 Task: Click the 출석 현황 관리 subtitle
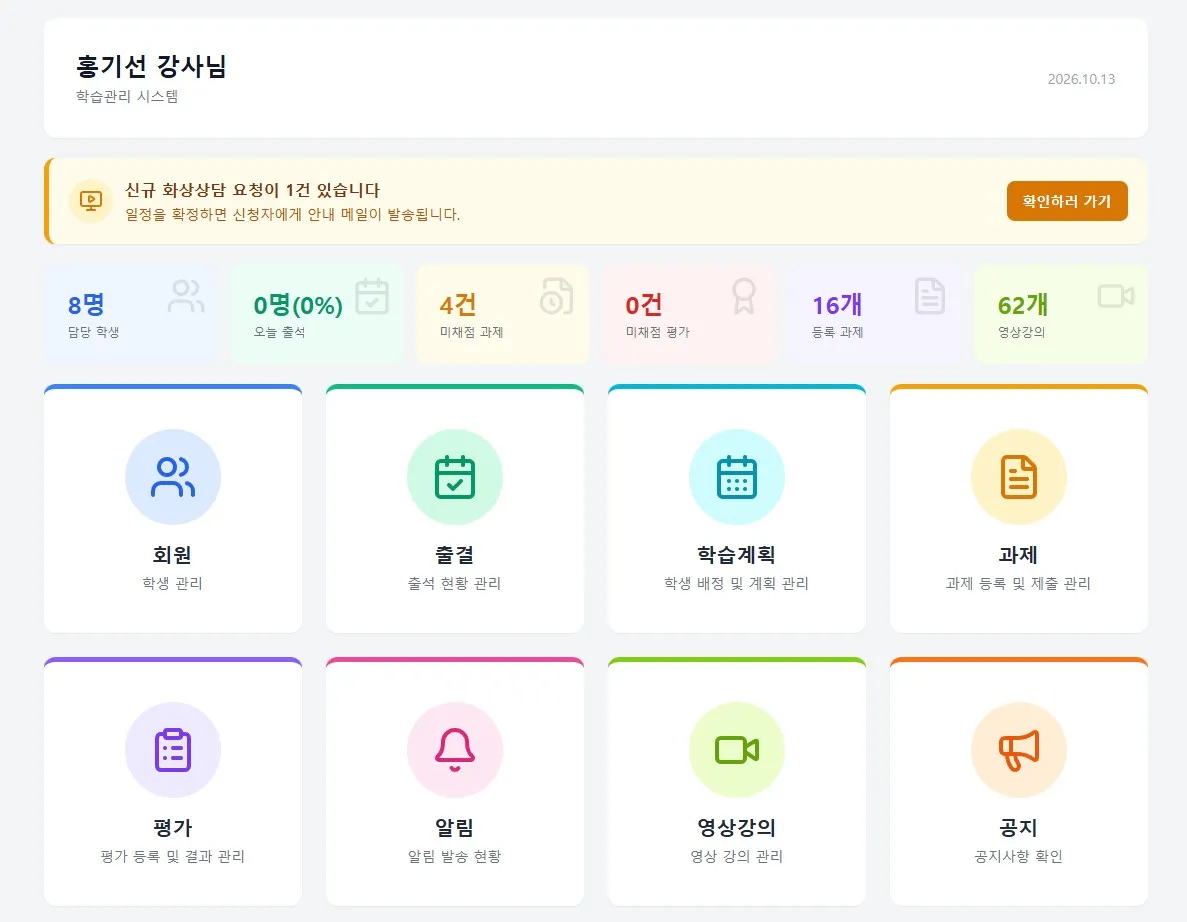click(x=454, y=584)
